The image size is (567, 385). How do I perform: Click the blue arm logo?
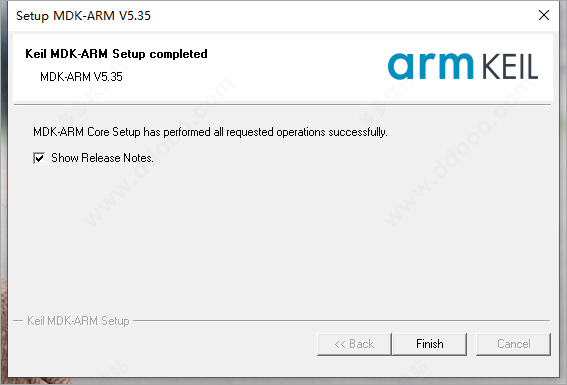coord(430,66)
